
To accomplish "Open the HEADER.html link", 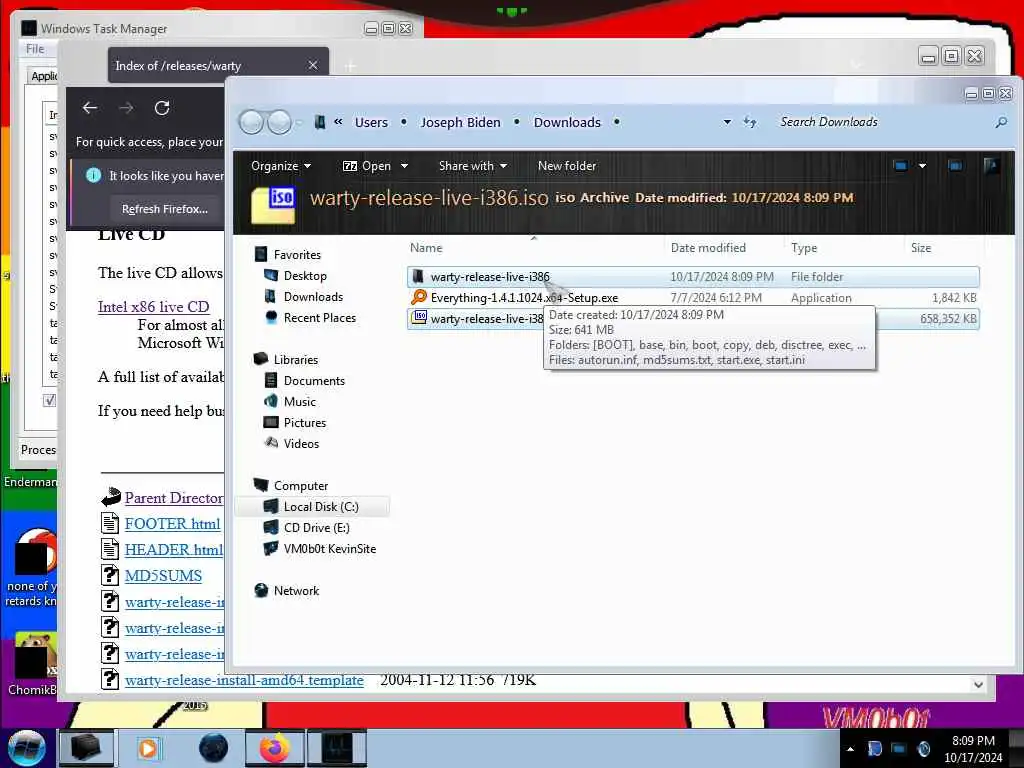I will 174,550.
